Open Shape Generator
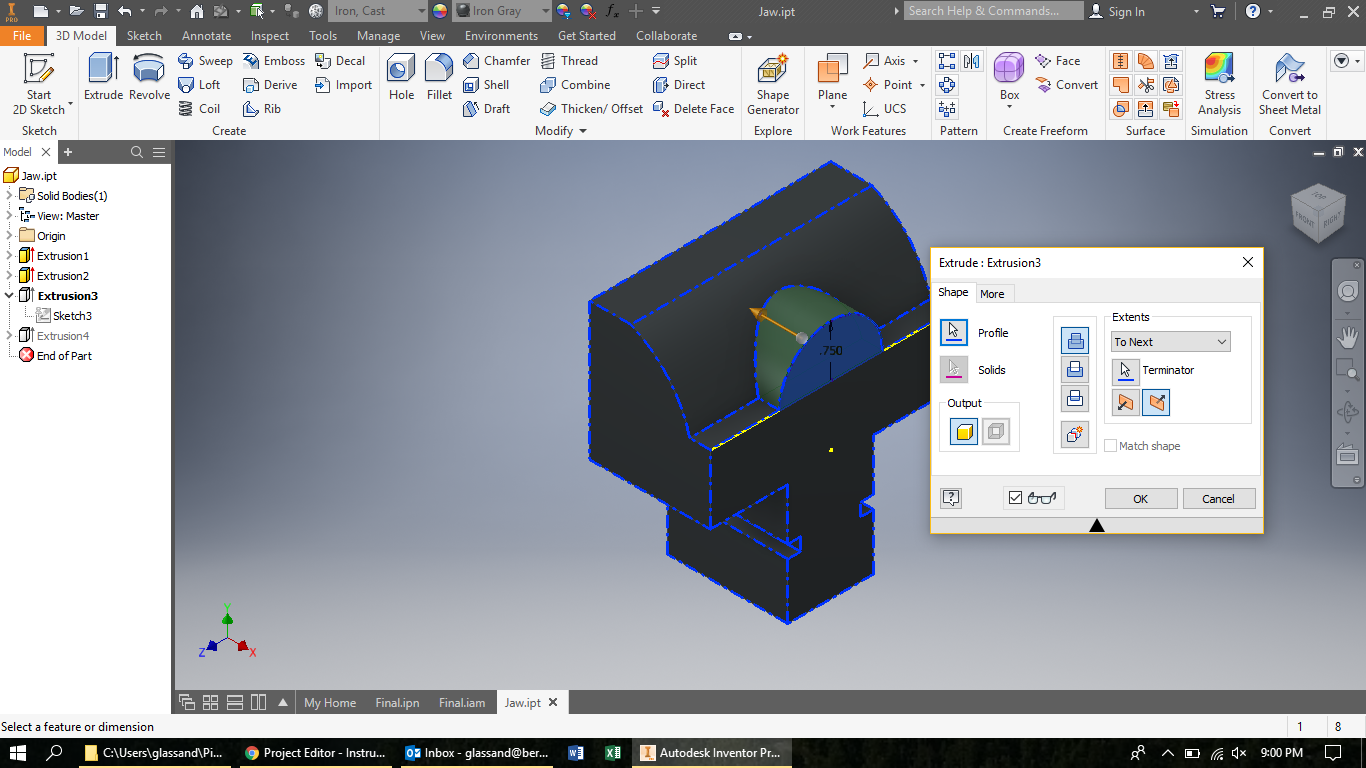This screenshot has width=1366, height=768. pos(773,86)
